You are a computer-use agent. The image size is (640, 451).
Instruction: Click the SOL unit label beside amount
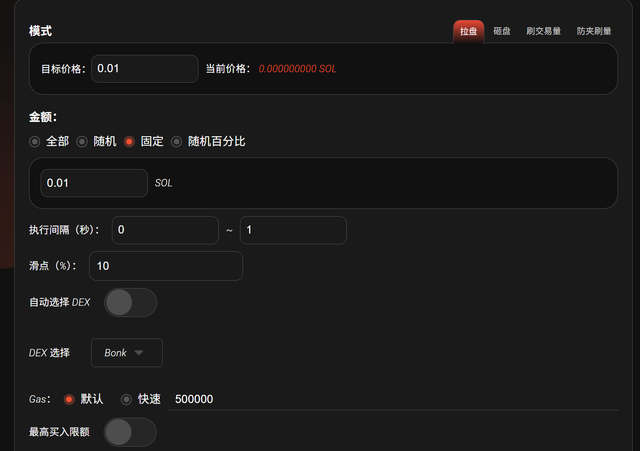[x=163, y=183]
